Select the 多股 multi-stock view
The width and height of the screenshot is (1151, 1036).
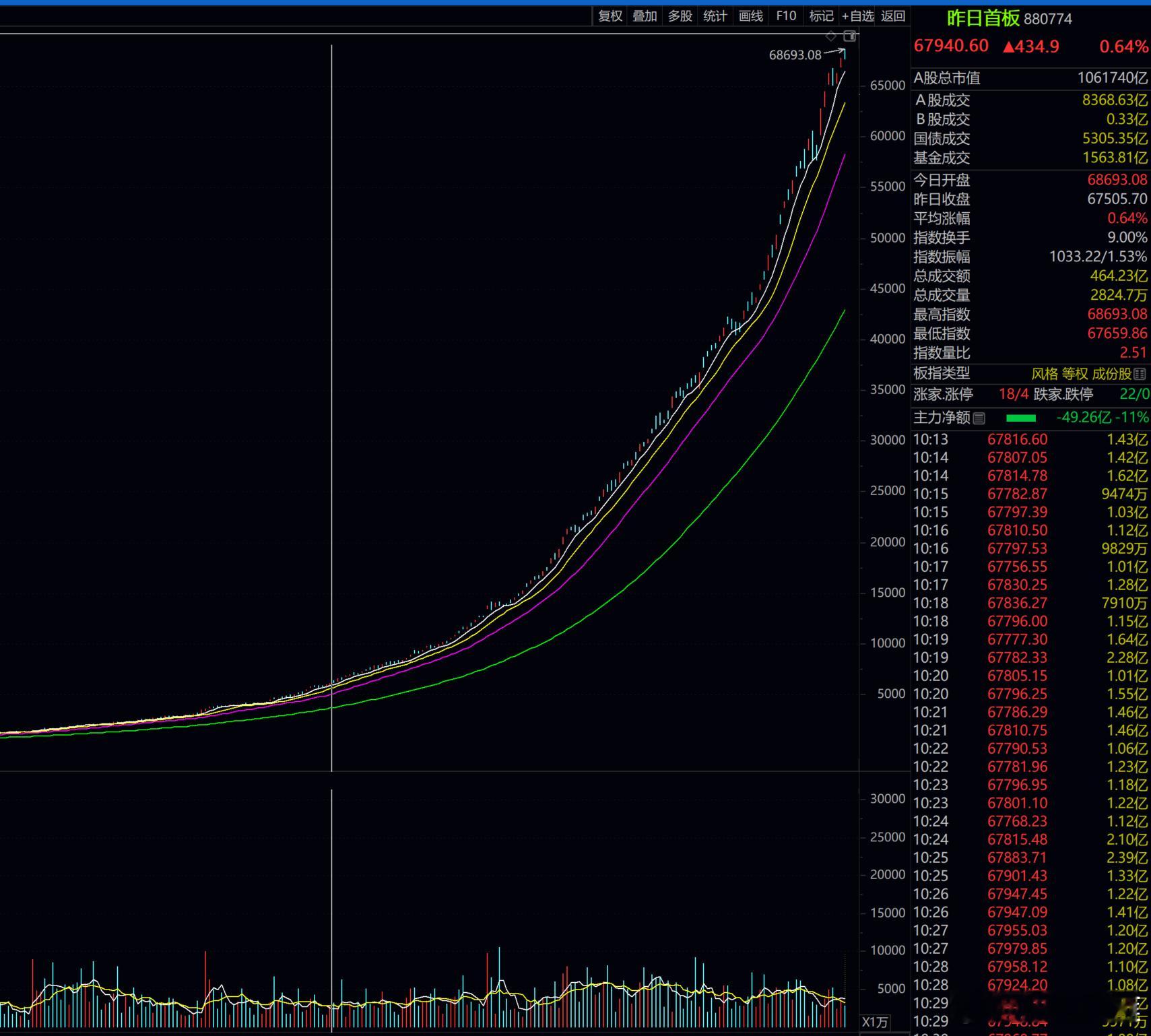click(x=680, y=16)
